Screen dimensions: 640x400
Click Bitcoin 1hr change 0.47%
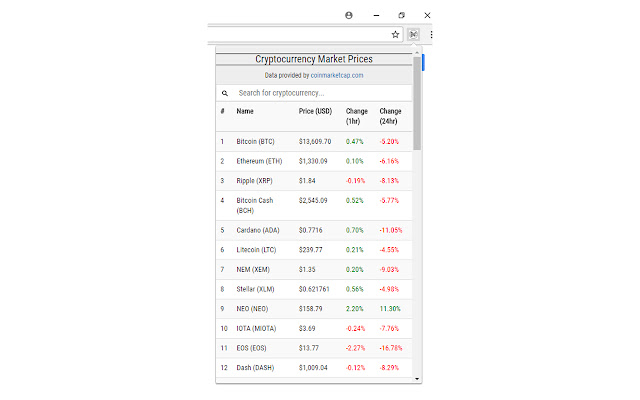click(354, 142)
